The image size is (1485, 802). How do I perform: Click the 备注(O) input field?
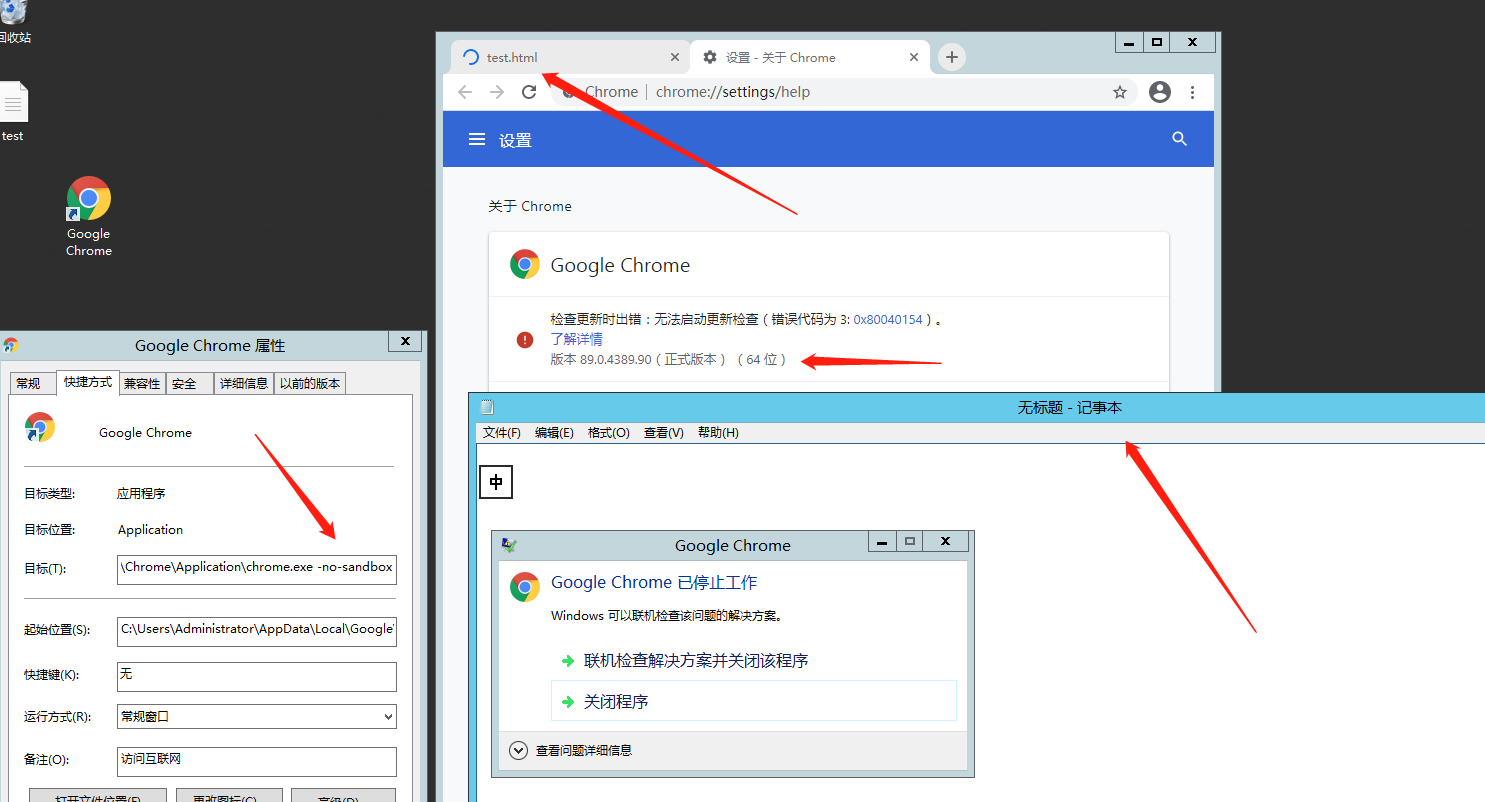(257, 761)
